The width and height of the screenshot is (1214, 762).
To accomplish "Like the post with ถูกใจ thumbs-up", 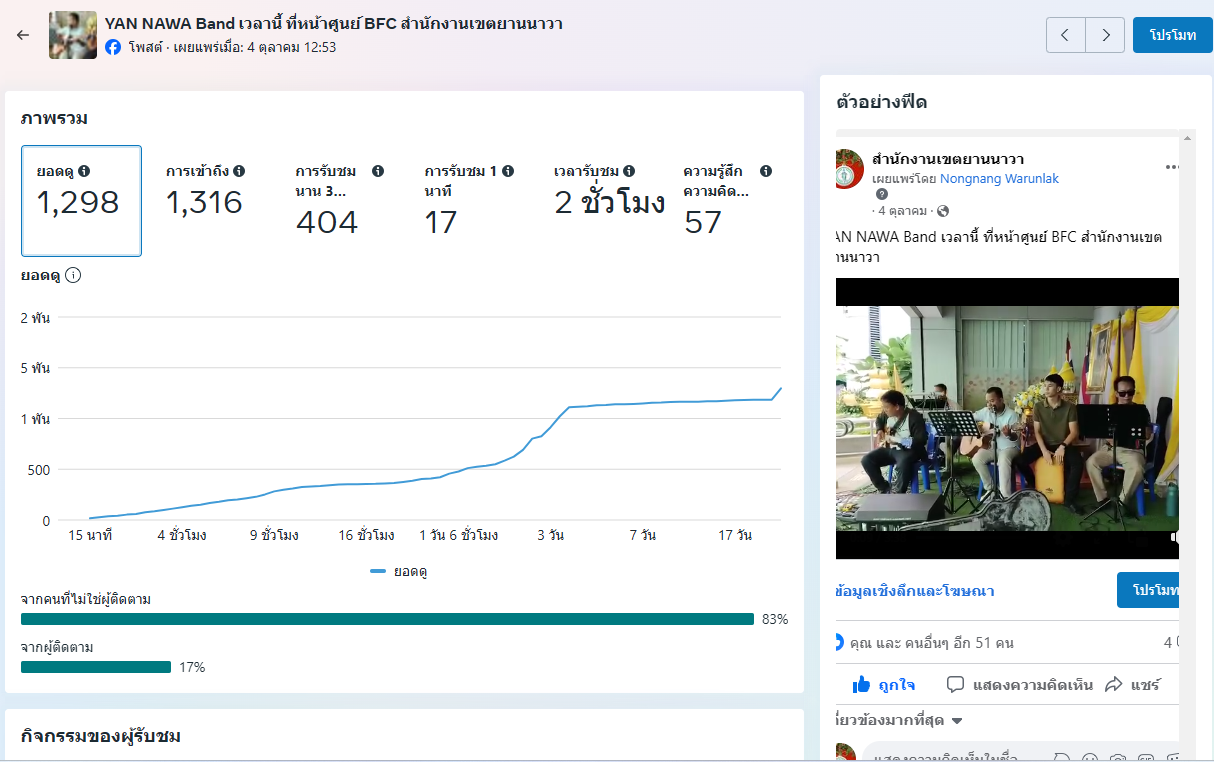I will [x=883, y=685].
